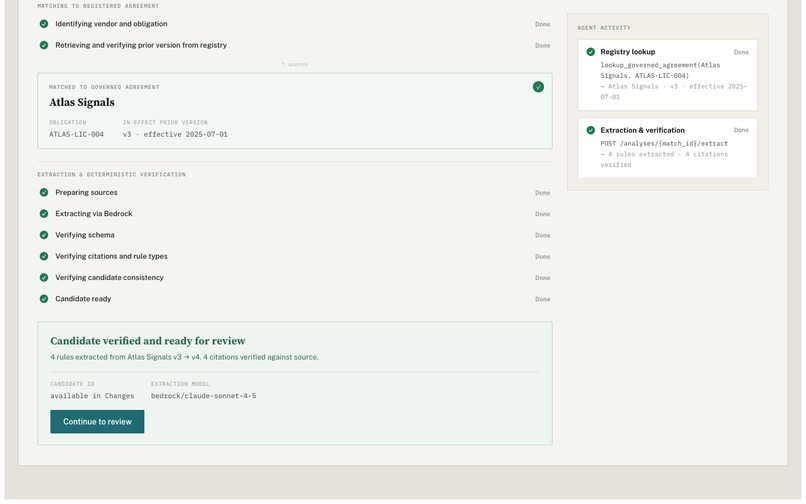Screen dimensions: 806x504
Task: Click check icon next to Verifying candidate consistency
Action: (x=44, y=277)
